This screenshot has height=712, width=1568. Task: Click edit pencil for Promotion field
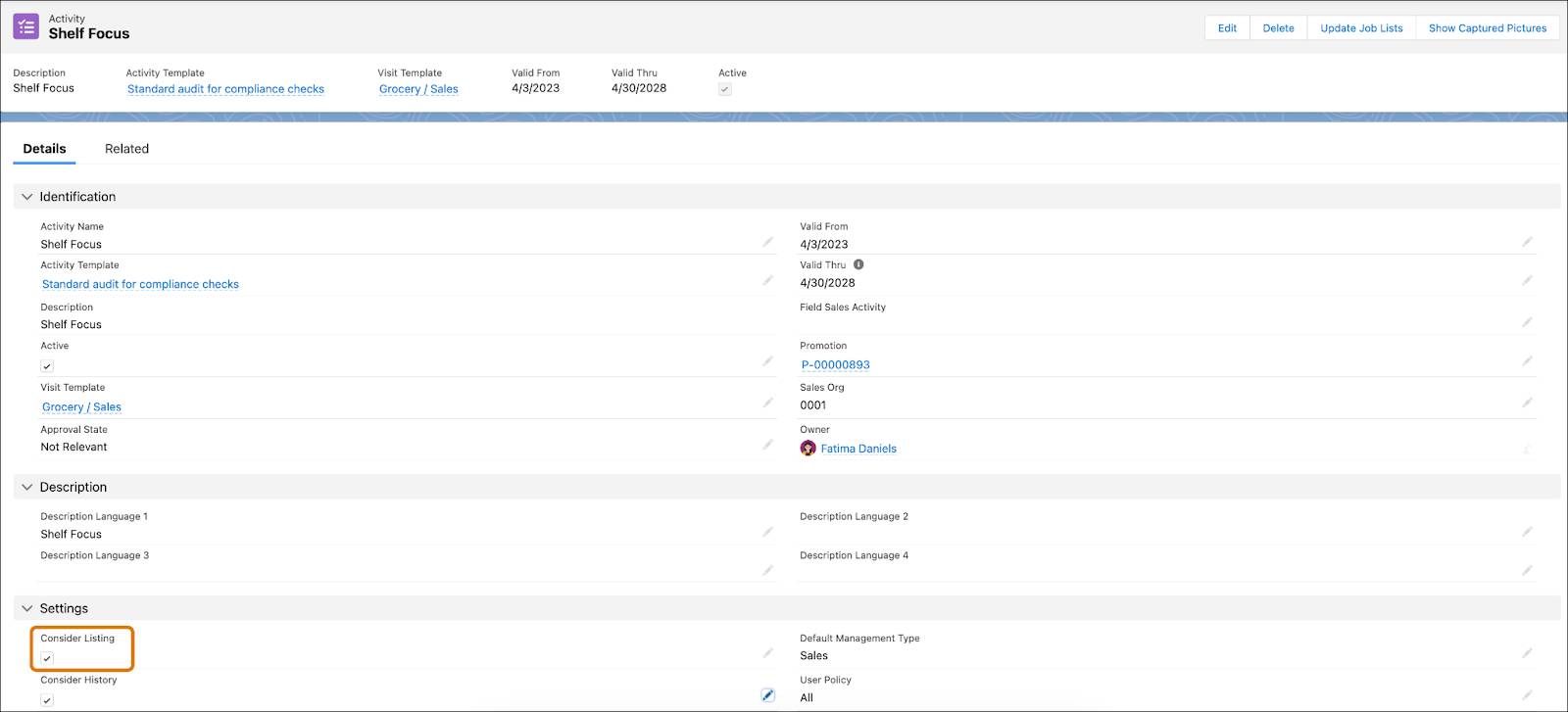point(1527,361)
